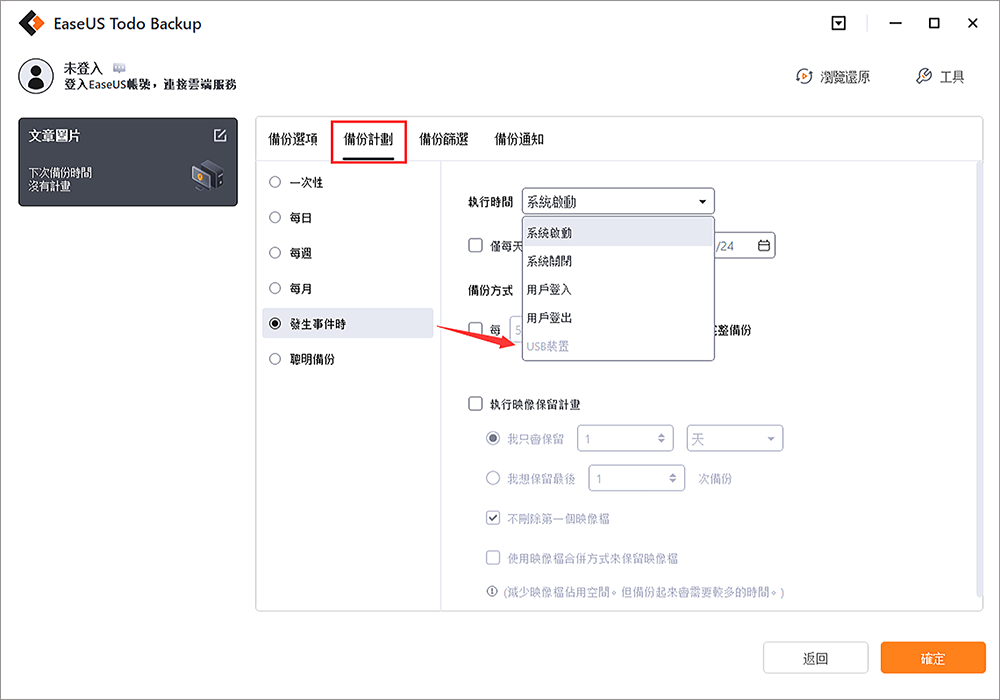Choose 系統啟動 from the dropdown list

tap(617, 233)
